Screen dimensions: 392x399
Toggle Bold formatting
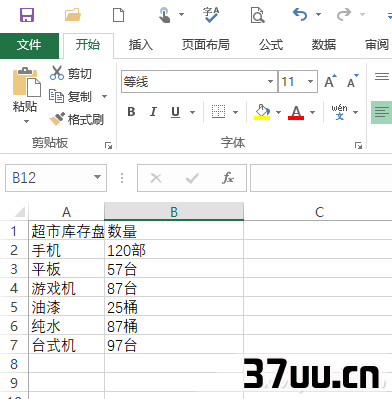point(131,112)
